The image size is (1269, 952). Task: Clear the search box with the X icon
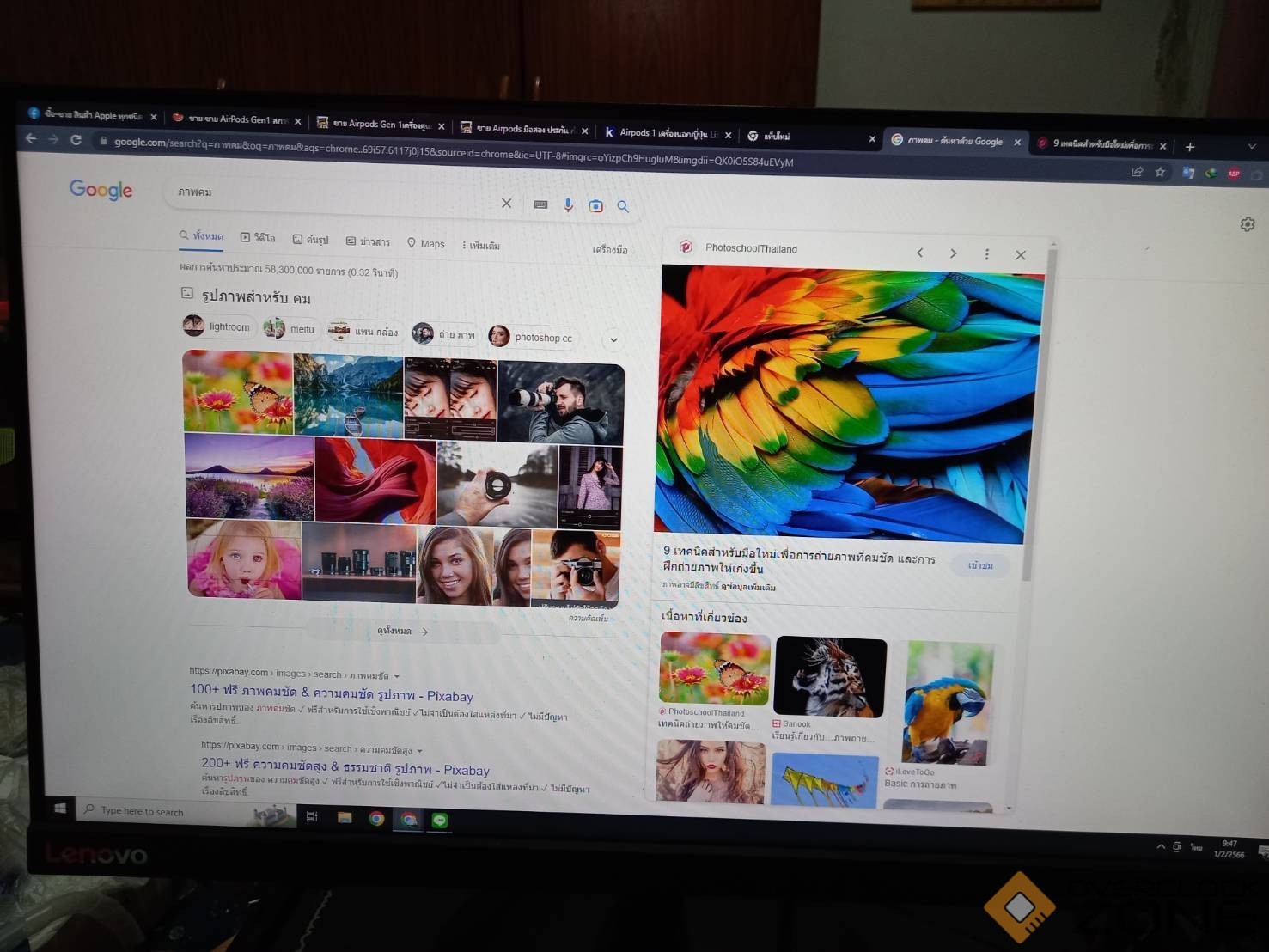tap(506, 204)
